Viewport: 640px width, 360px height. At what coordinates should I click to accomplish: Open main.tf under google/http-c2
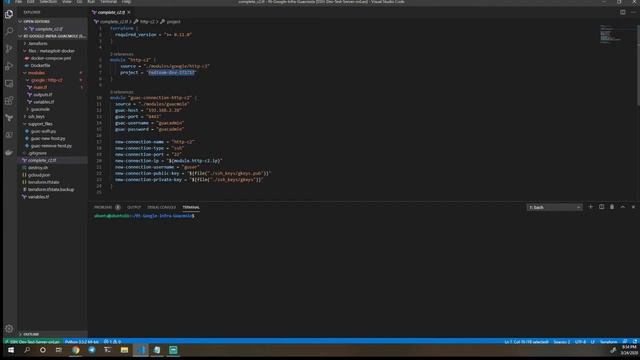[40, 87]
